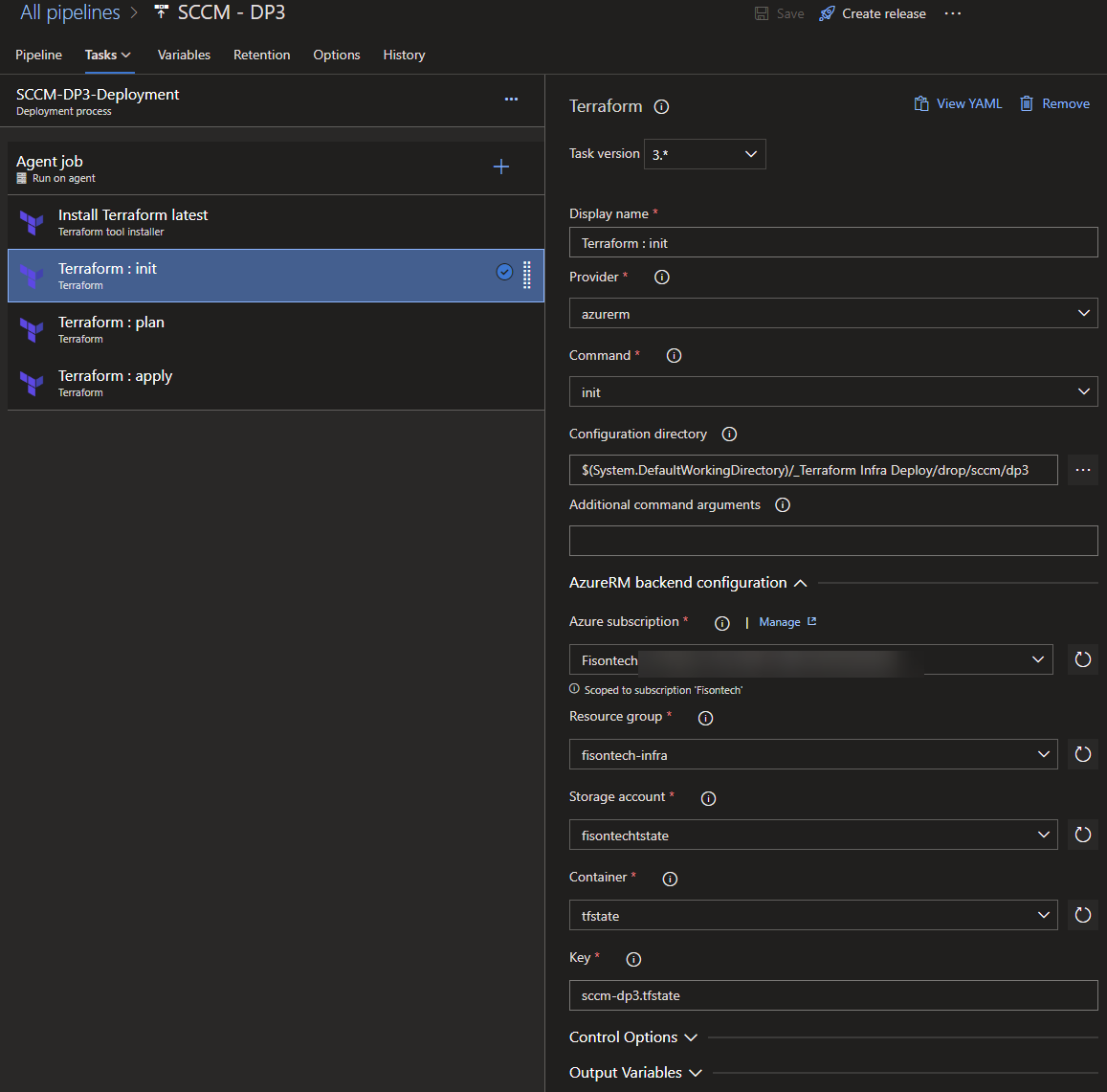Click the Terraform init drag handle

[x=526, y=275]
